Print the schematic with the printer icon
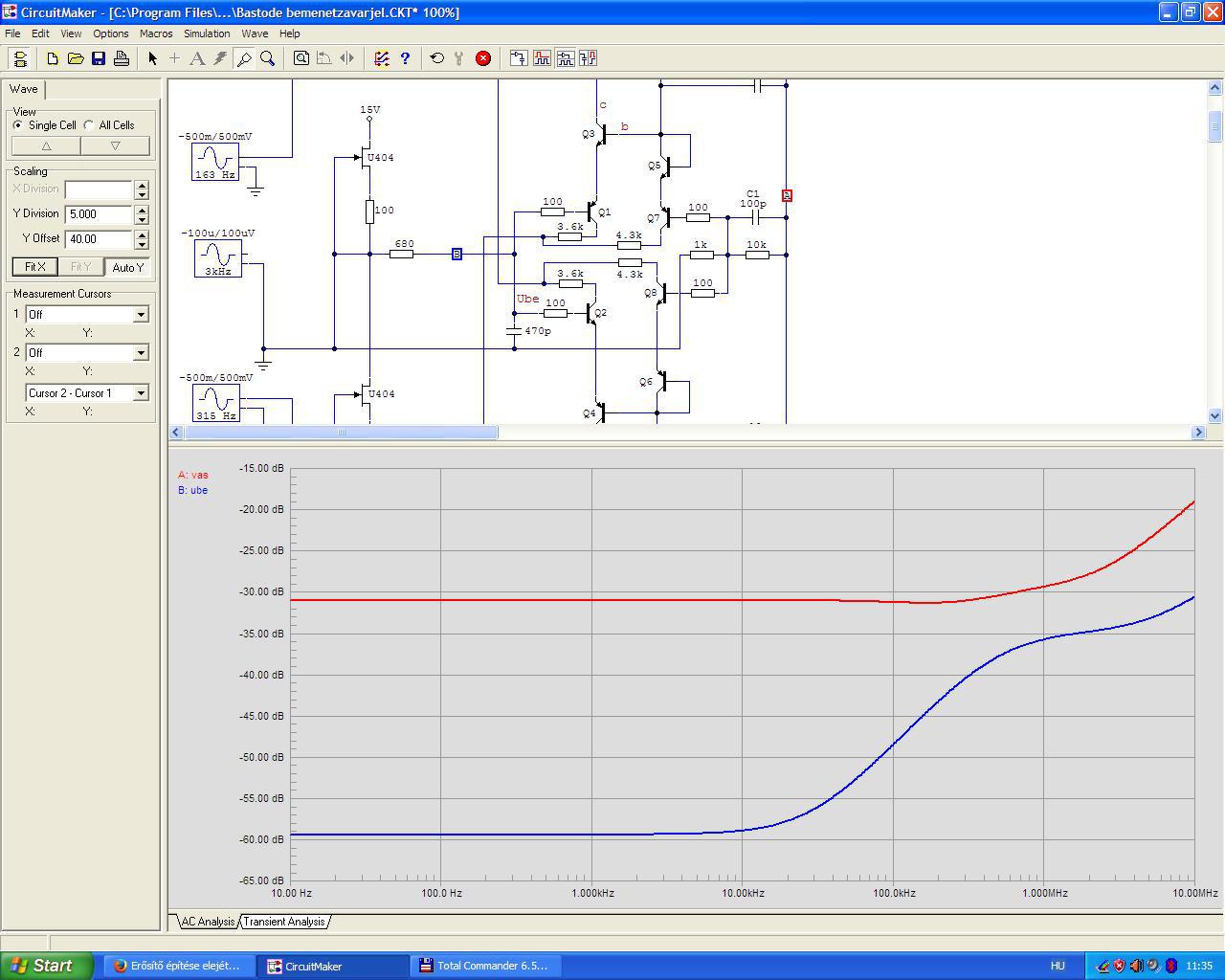The image size is (1225, 980). pyautogui.click(x=122, y=58)
